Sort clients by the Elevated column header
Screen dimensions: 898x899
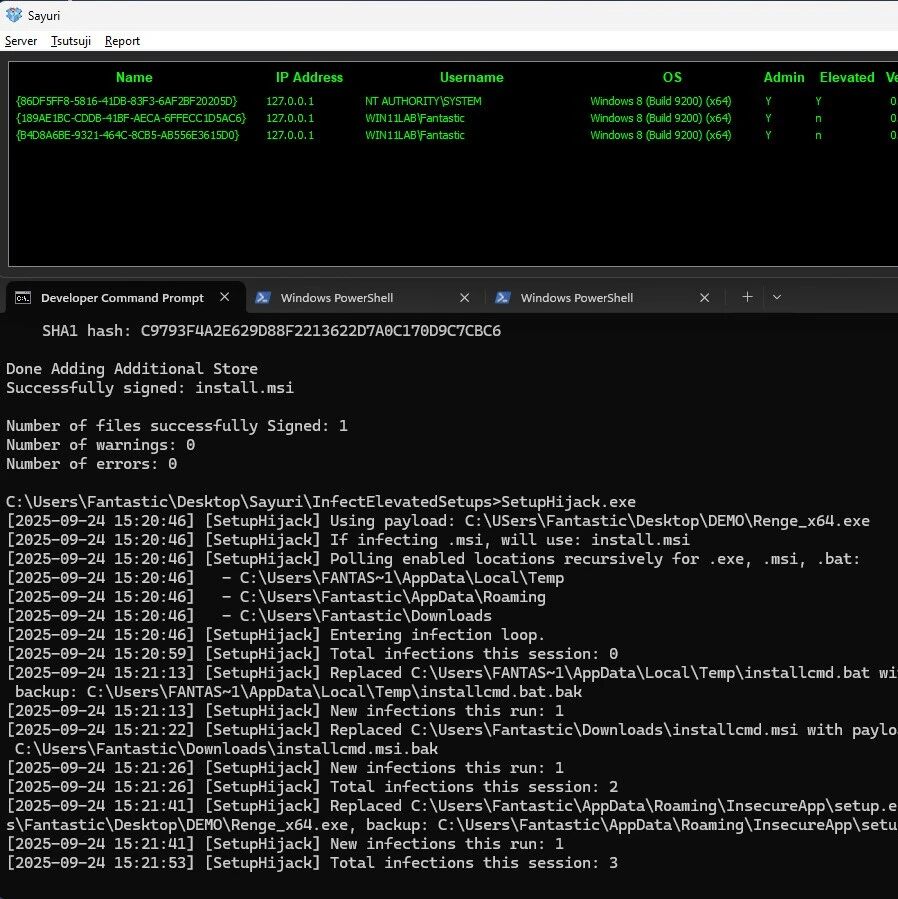(x=847, y=77)
